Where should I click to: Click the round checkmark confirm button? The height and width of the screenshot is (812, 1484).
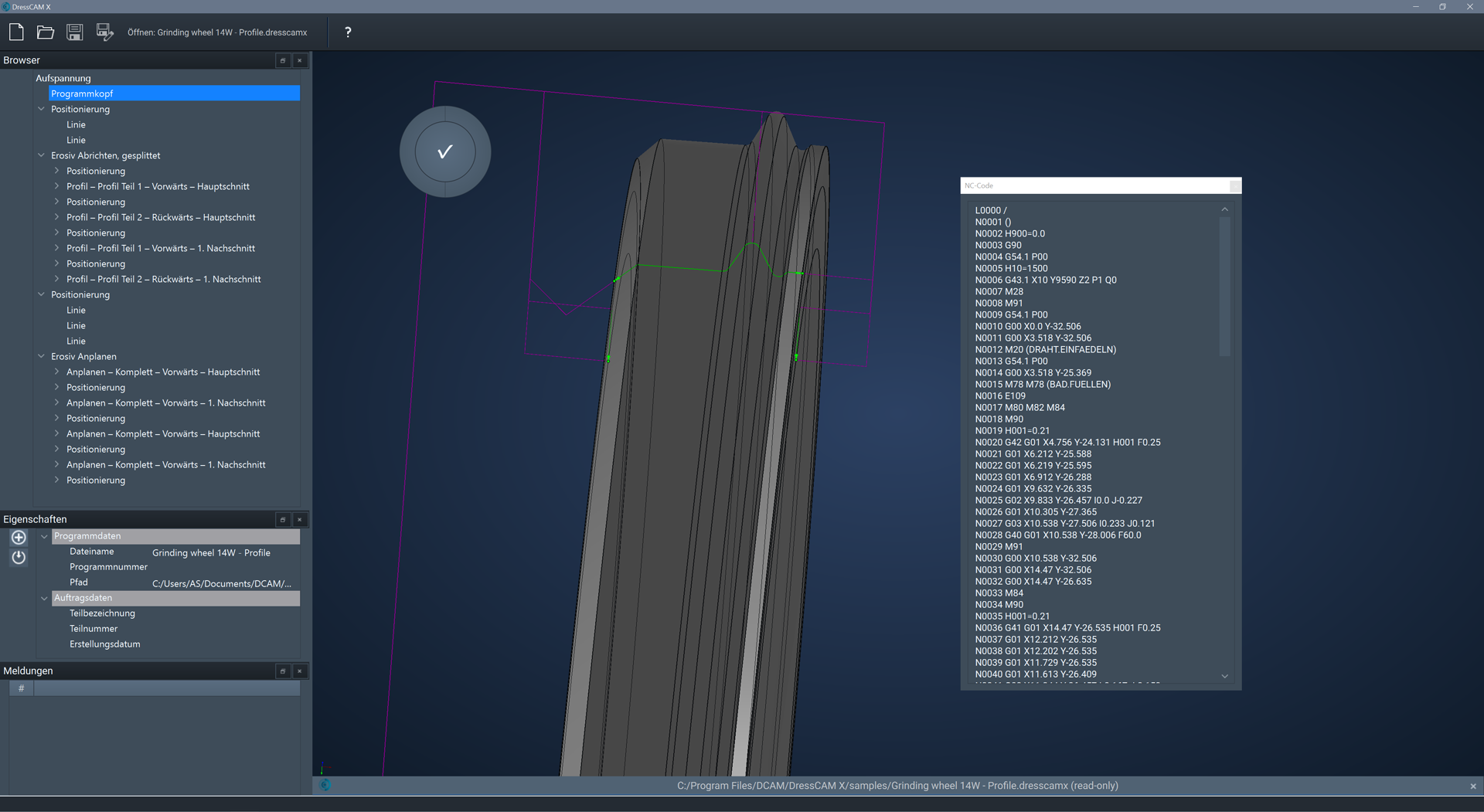[445, 152]
